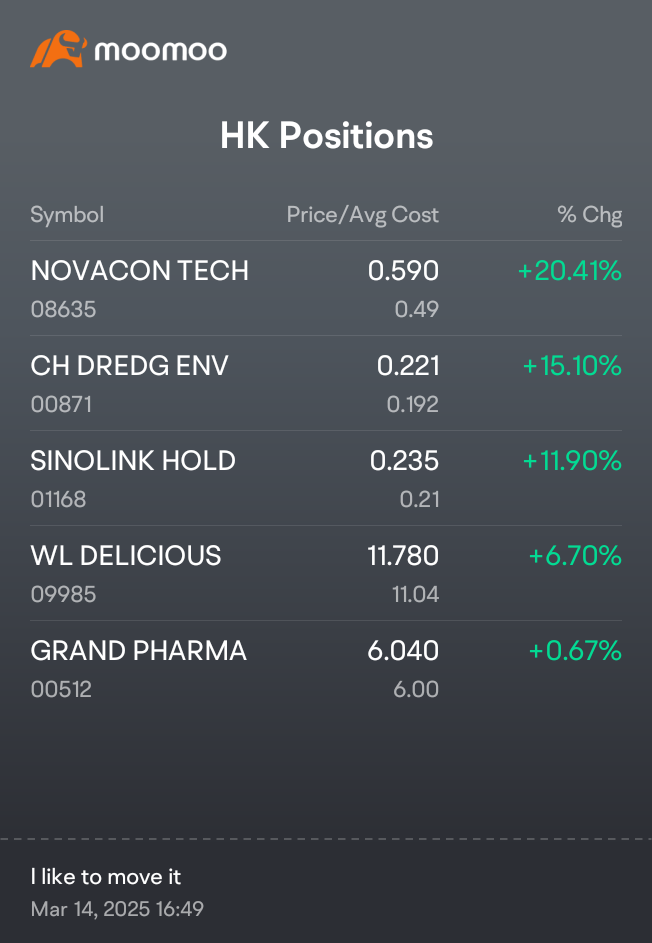652x943 pixels.
Task: Open the WL DELICIOUS position
Action: coord(326,573)
